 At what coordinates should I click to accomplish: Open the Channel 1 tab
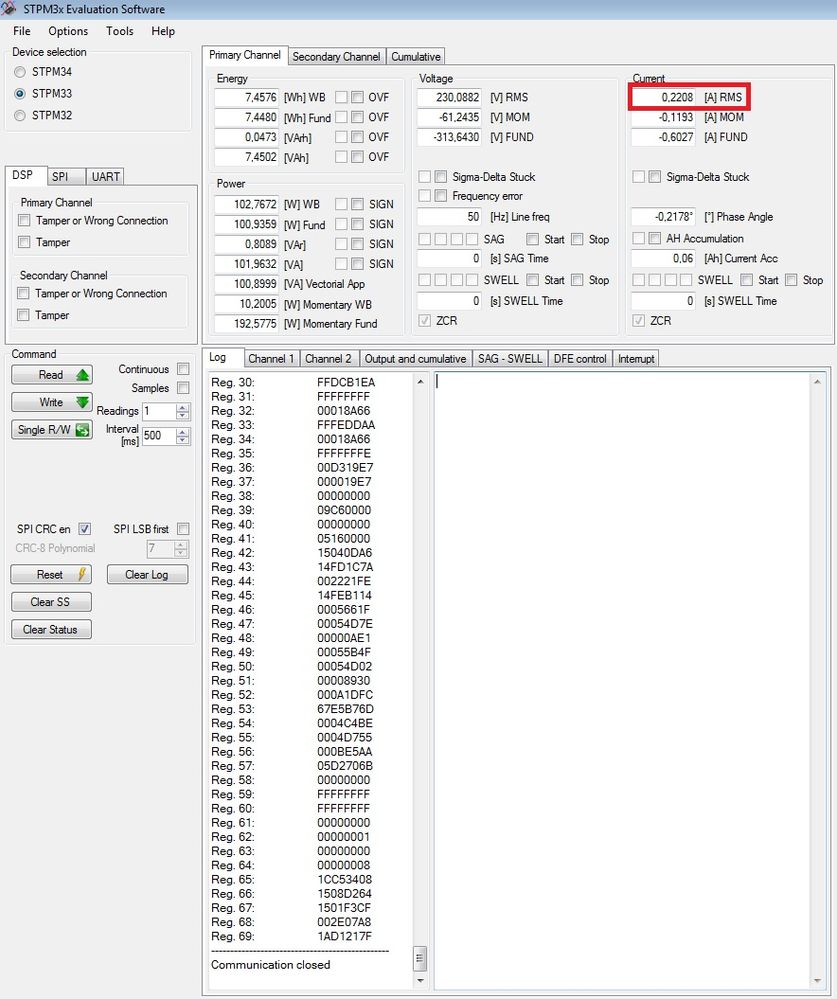pos(271,359)
